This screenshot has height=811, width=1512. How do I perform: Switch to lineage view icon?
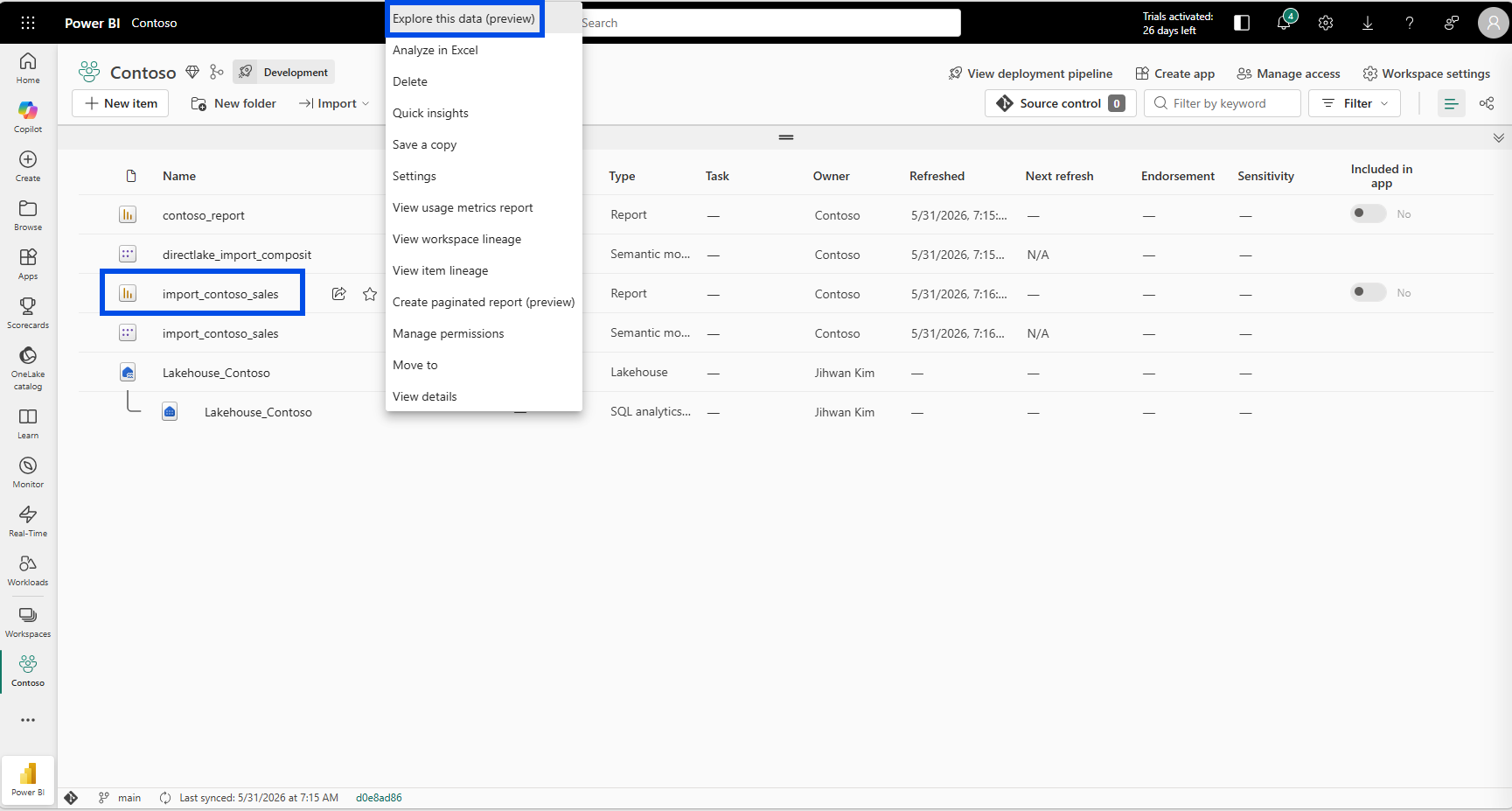click(x=1487, y=103)
